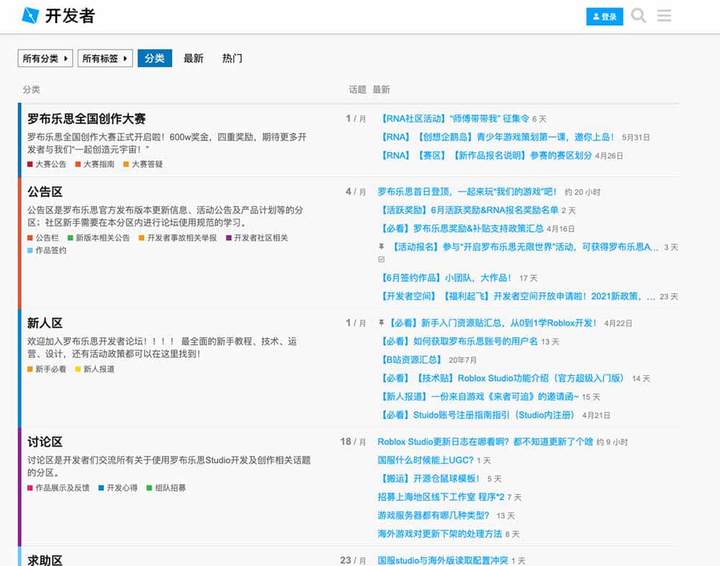Open topic 国服studio与海外版读取配置冲突
This screenshot has width=720, height=566.
pyautogui.click(x=443, y=560)
